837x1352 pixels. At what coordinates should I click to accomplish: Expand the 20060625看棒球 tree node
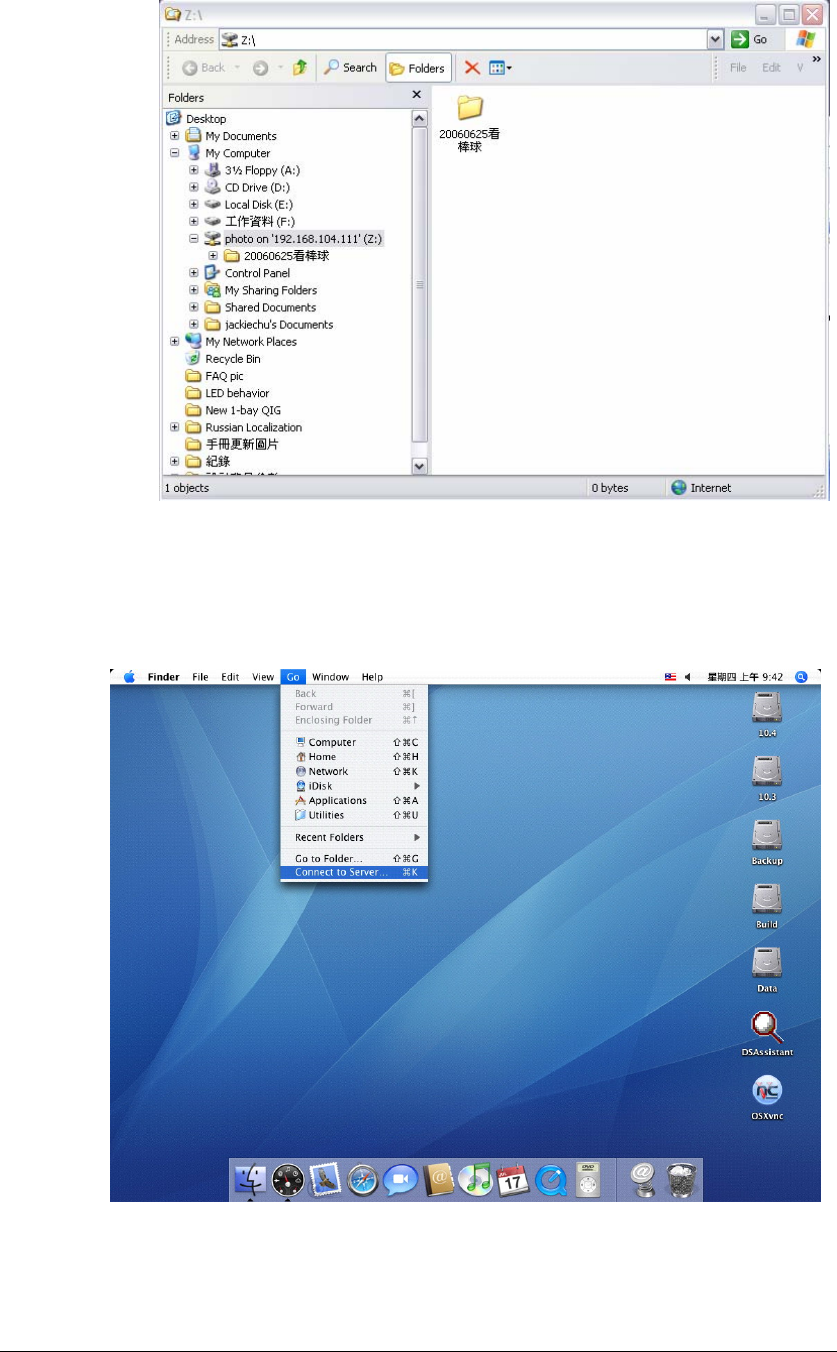212,256
